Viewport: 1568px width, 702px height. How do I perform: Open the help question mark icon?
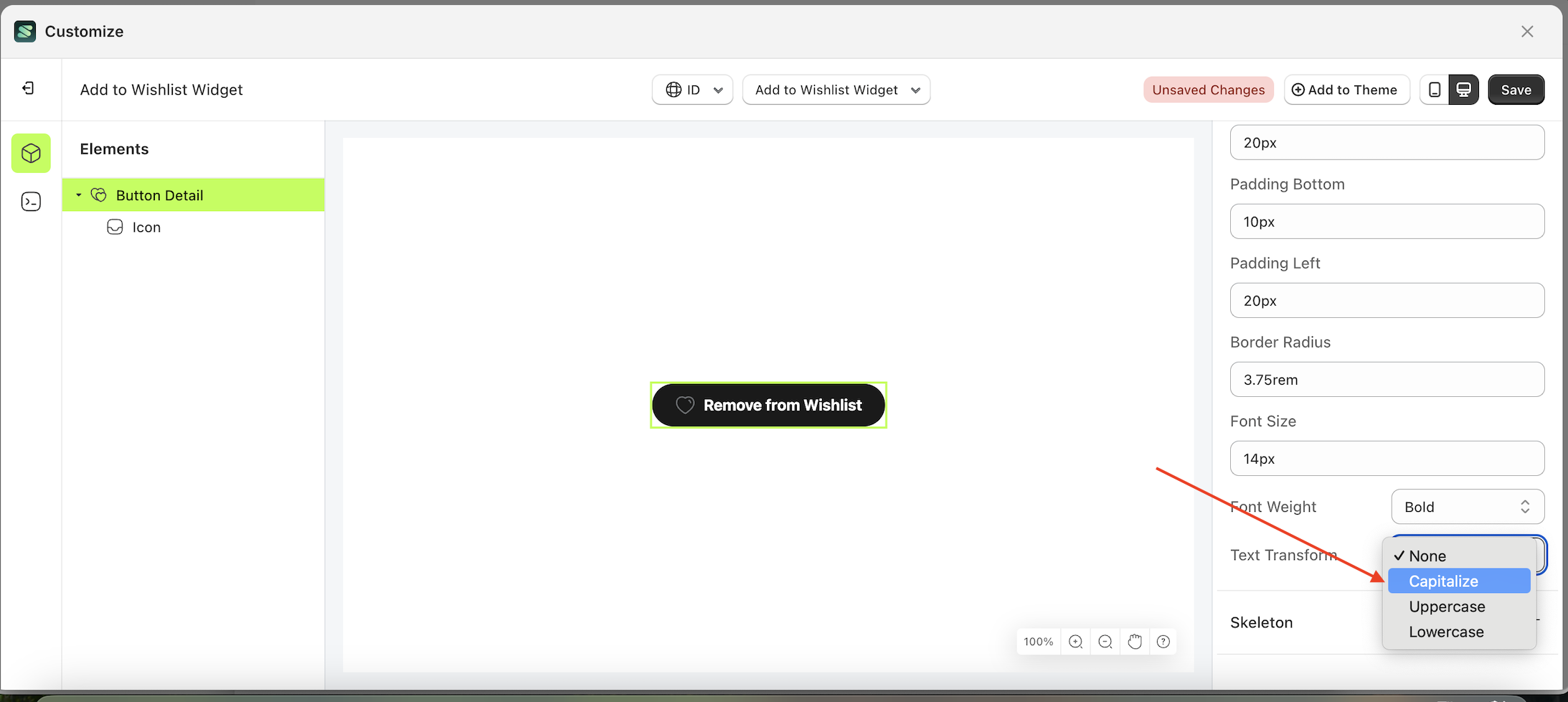[x=1163, y=641]
